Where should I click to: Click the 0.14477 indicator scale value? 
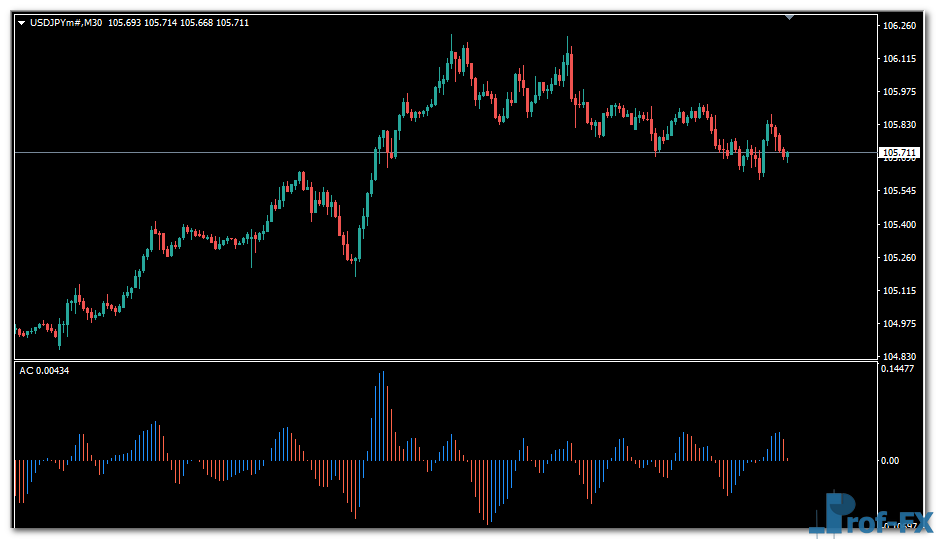point(900,369)
